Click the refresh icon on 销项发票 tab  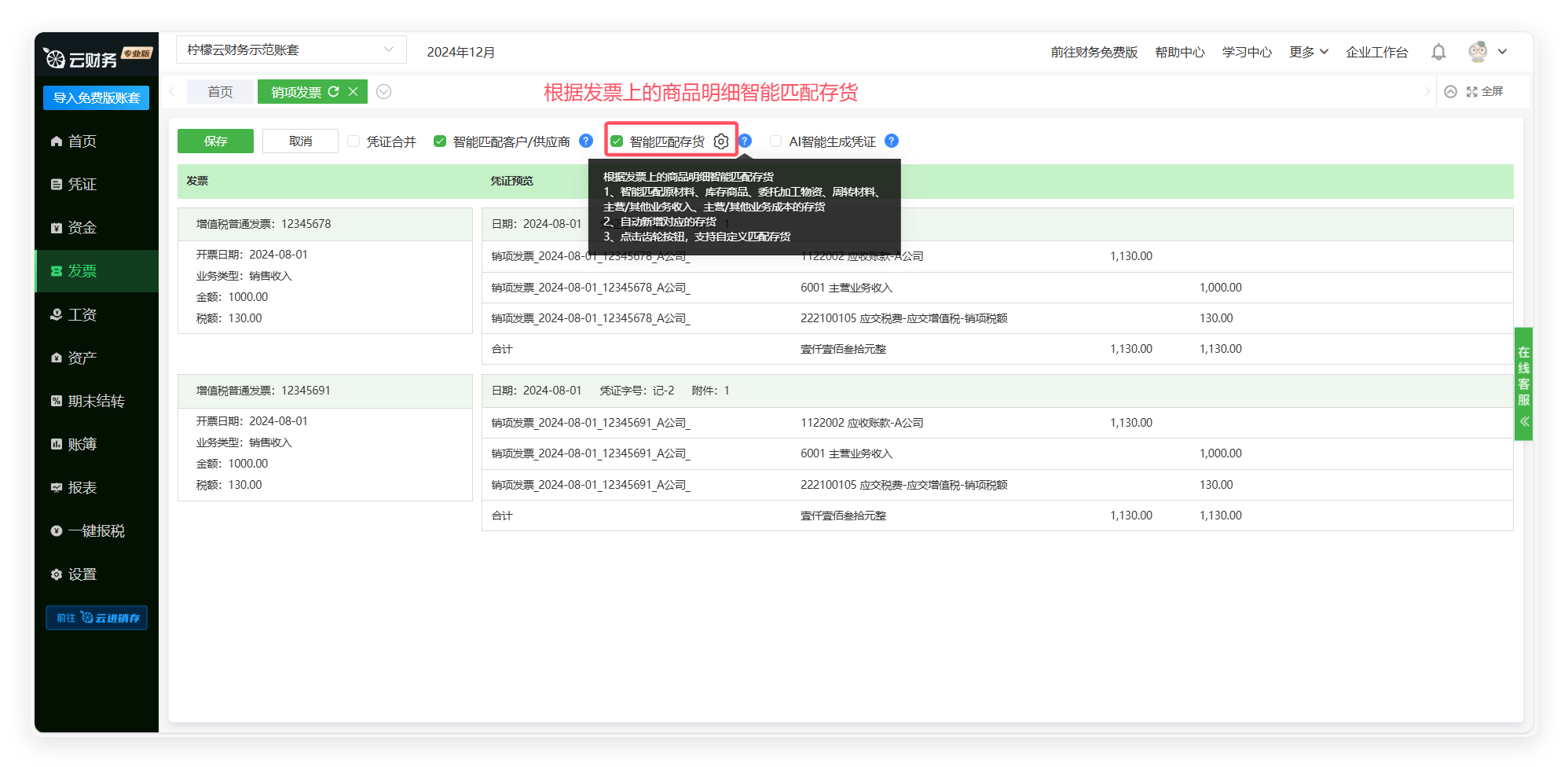coord(334,92)
